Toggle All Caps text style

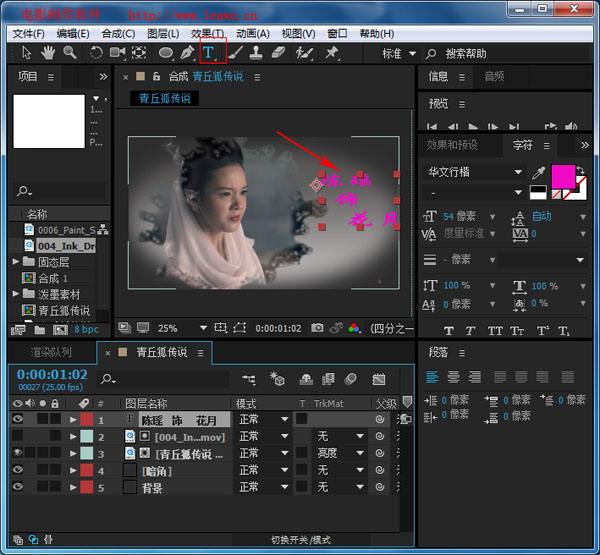(x=495, y=331)
